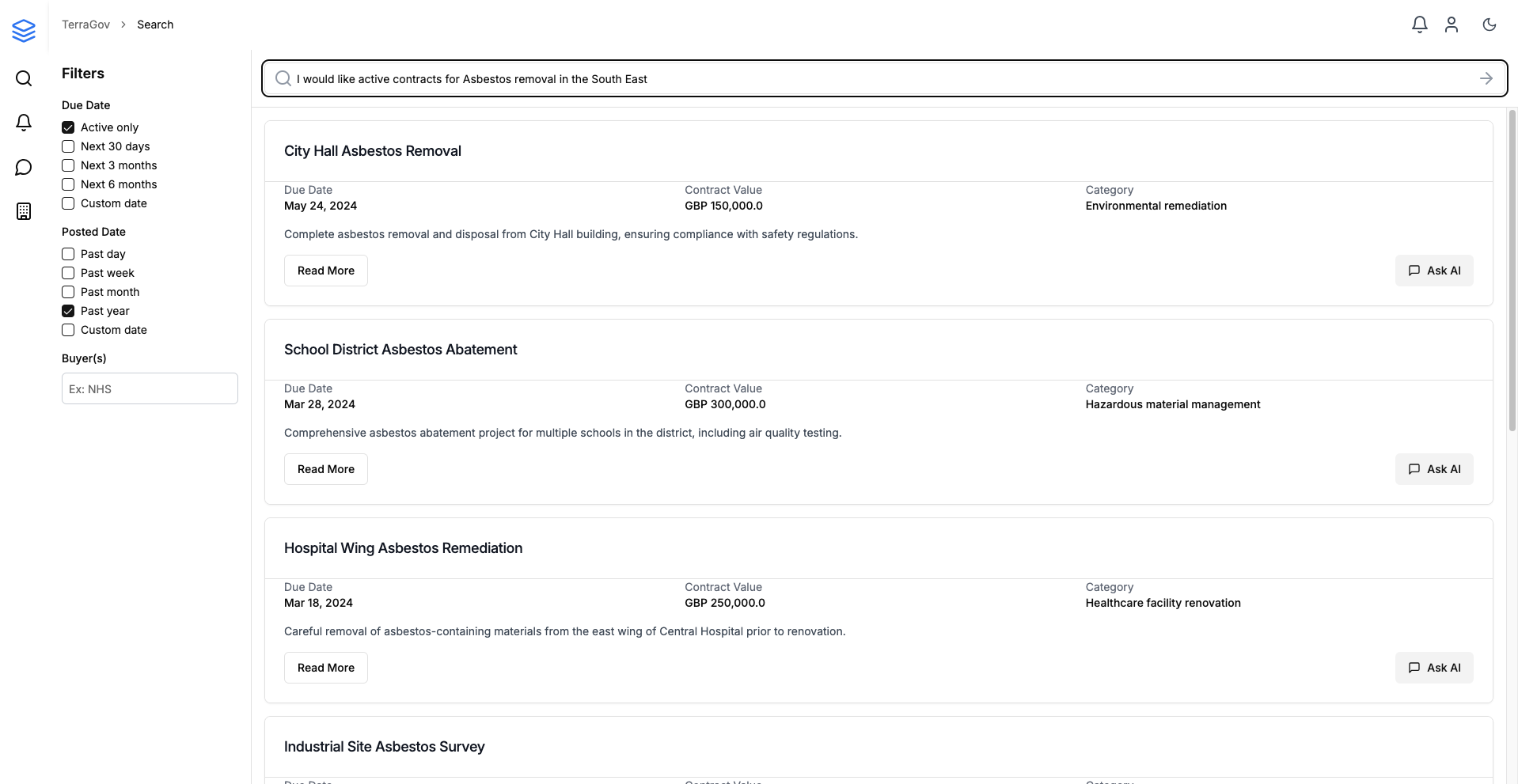The width and height of the screenshot is (1518, 784).
Task: Read More on School District Asbestos Abatement
Action: pyautogui.click(x=326, y=469)
